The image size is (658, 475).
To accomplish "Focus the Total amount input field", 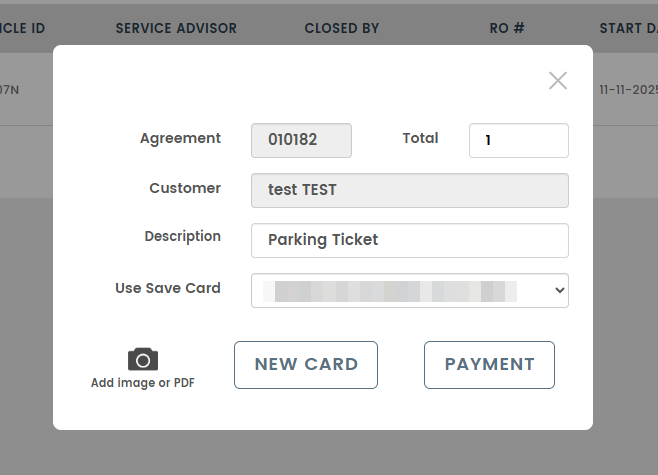I will (518, 140).
